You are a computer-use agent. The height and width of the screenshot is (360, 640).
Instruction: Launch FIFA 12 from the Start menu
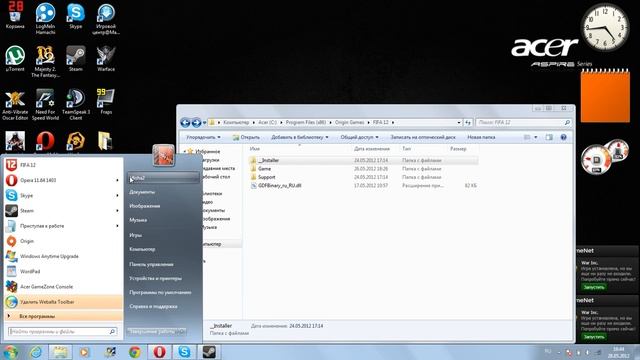[63, 165]
